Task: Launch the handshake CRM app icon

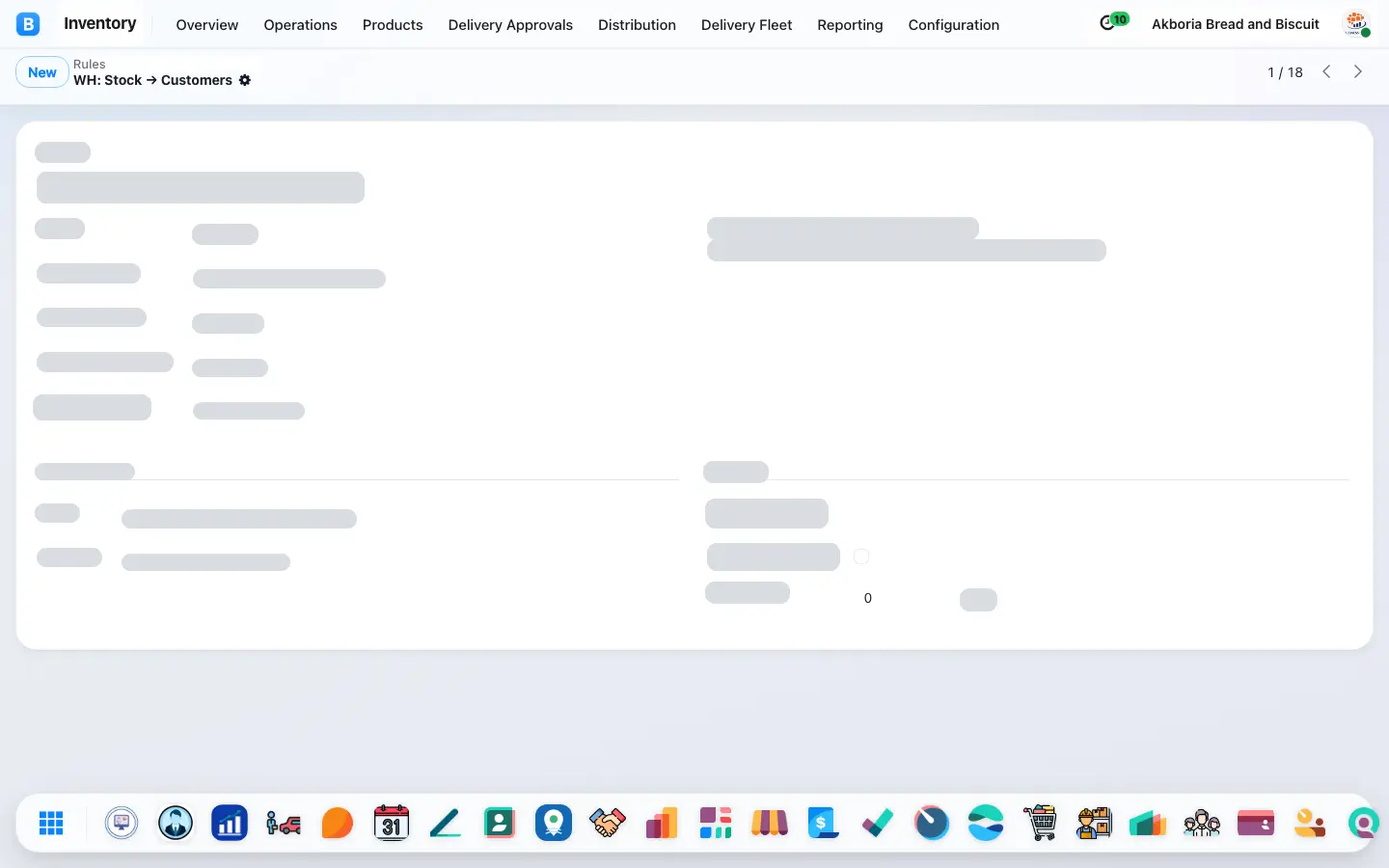Action: [x=608, y=823]
